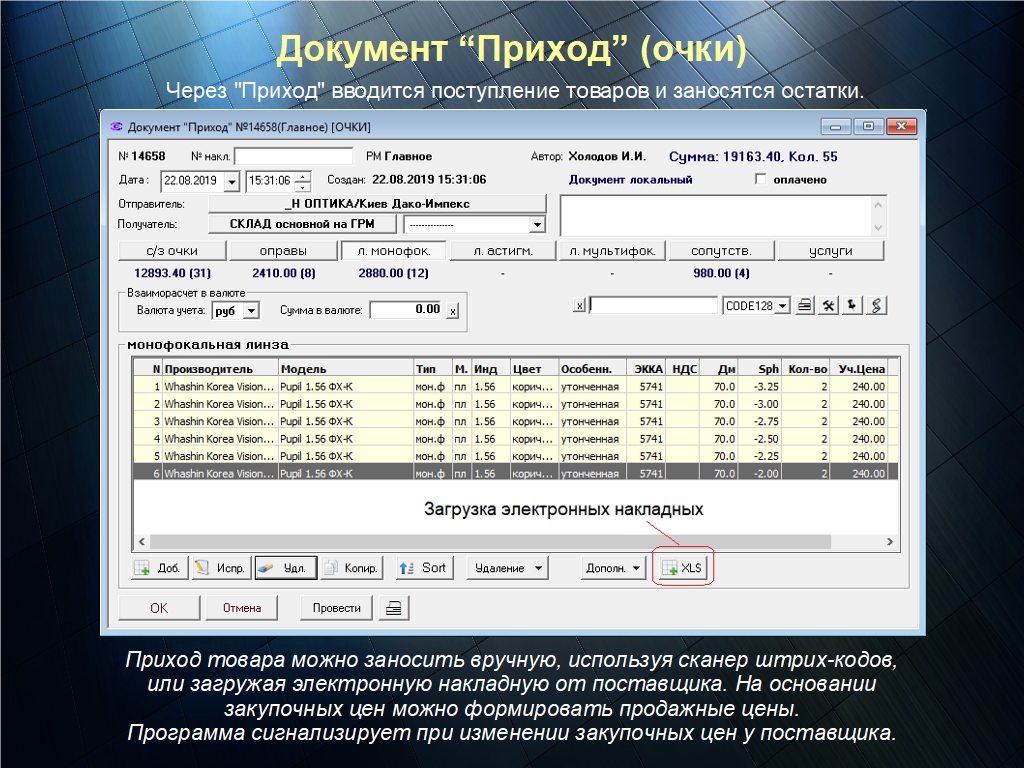
Task: Click the Доб. add row button
Action: 158,568
